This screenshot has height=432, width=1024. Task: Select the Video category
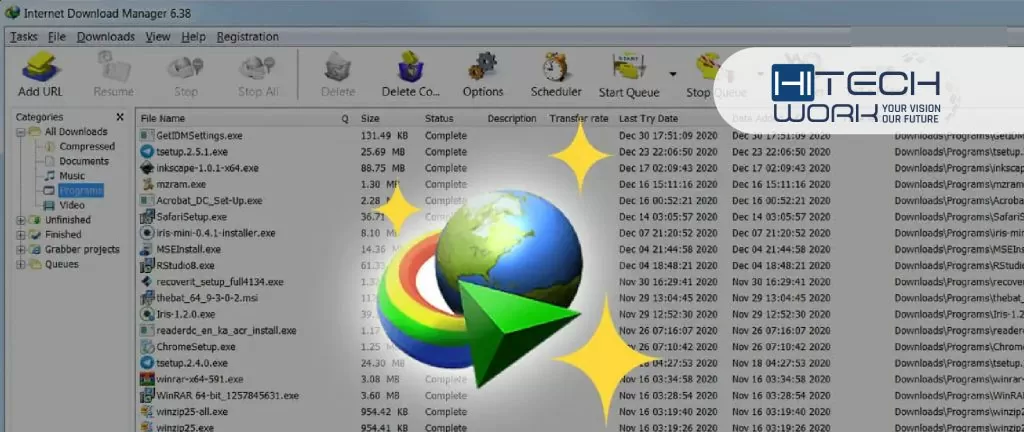tap(72, 205)
